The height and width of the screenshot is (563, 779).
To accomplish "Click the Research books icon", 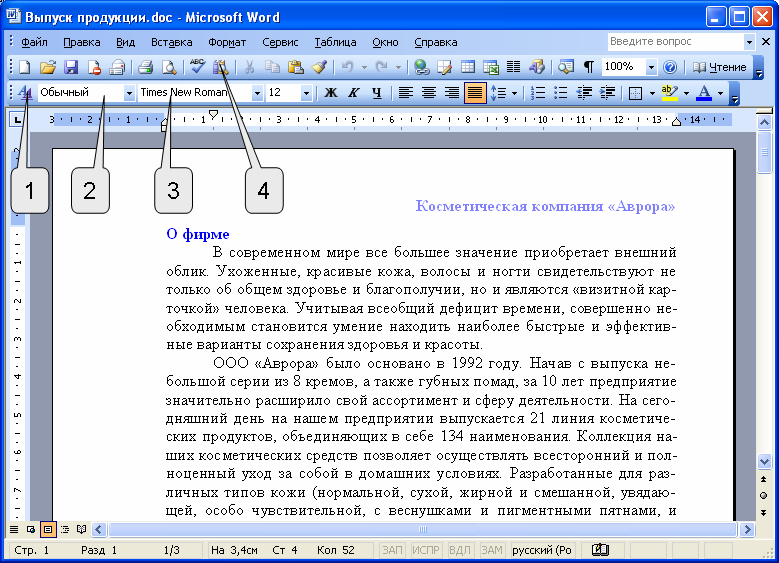I will click(x=221, y=67).
